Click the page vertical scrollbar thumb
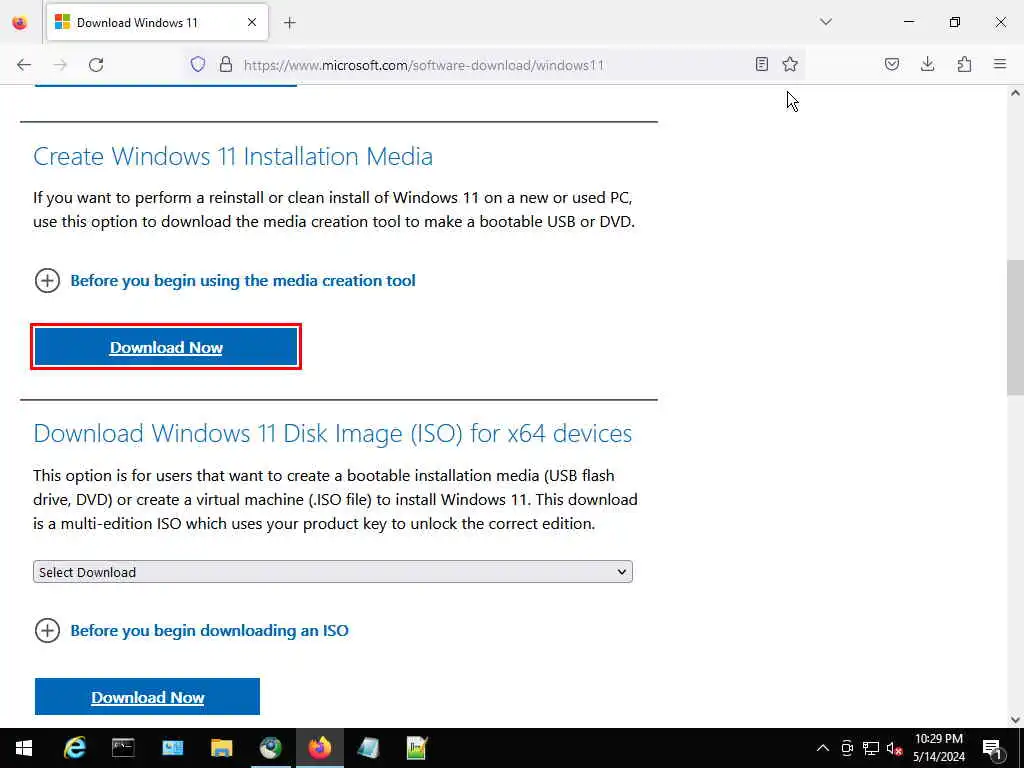1024x768 pixels. (1015, 327)
